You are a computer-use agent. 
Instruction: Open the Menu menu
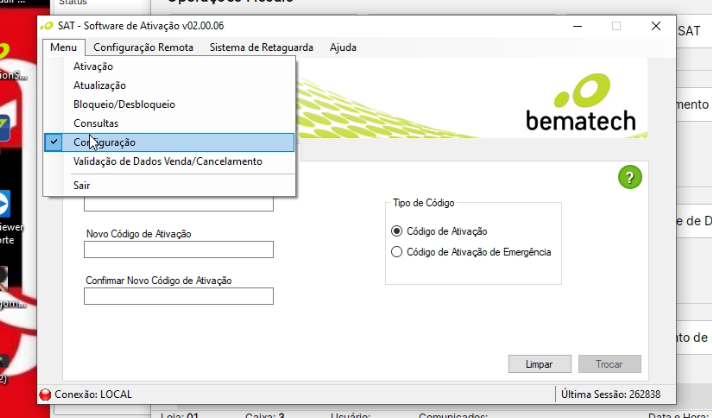coord(64,47)
